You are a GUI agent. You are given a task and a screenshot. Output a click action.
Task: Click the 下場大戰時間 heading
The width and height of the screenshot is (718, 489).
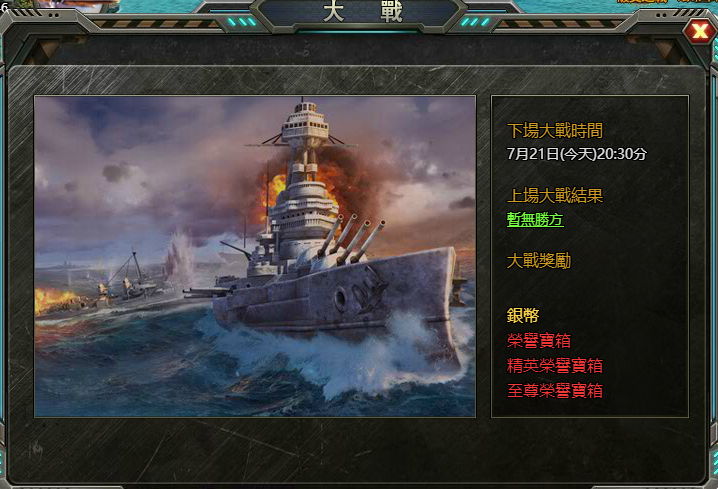click(555, 131)
